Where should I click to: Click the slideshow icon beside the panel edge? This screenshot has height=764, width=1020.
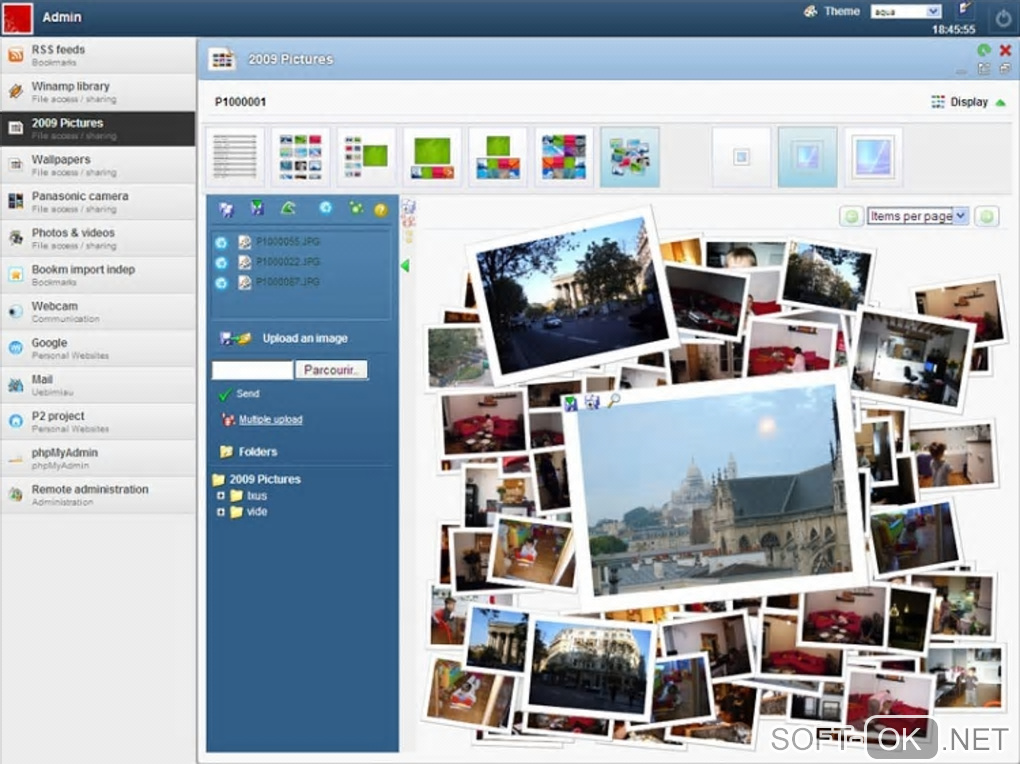pyautogui.click(x=409, y=208)
